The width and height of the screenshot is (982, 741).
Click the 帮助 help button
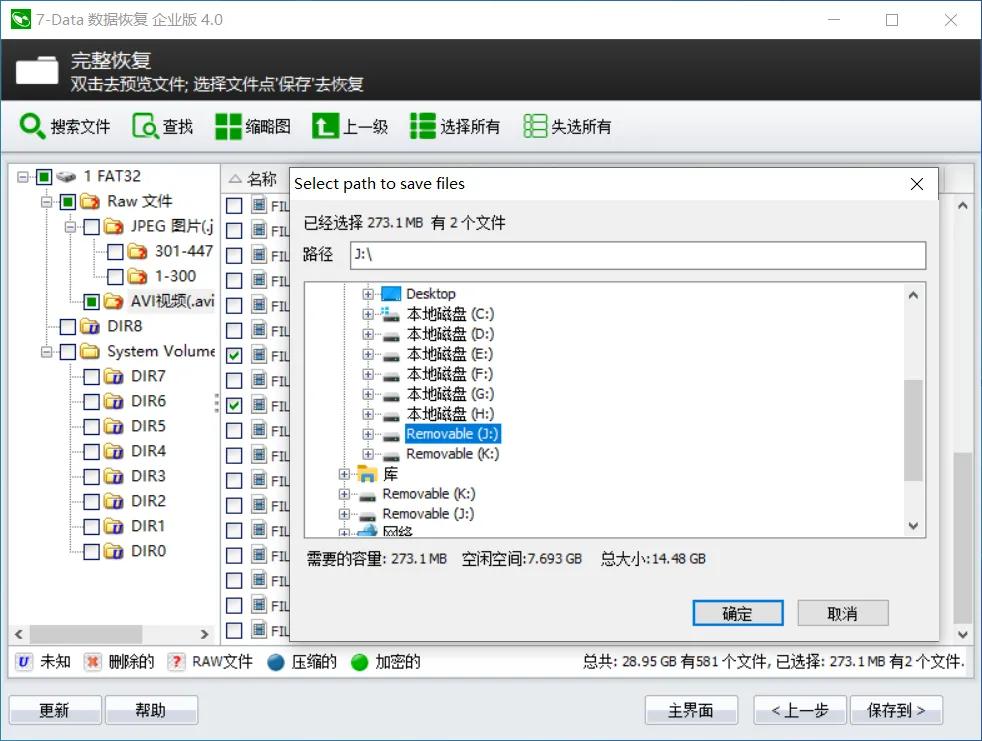pyautogui.click(x=152, y=709)
